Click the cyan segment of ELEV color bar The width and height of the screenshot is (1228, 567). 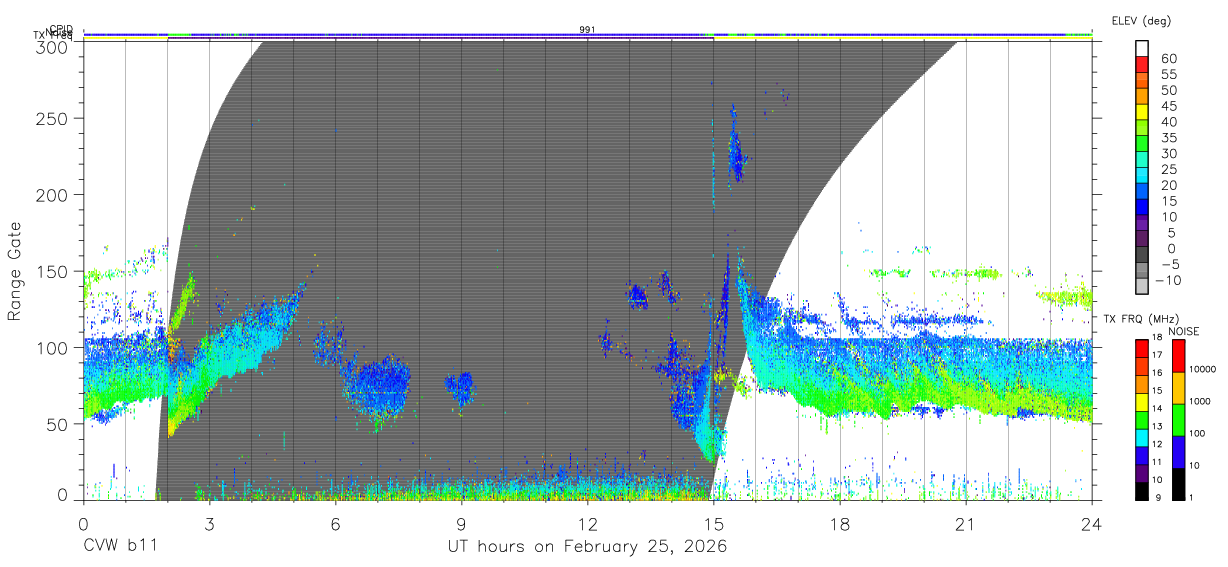[x=1142, y=175]
